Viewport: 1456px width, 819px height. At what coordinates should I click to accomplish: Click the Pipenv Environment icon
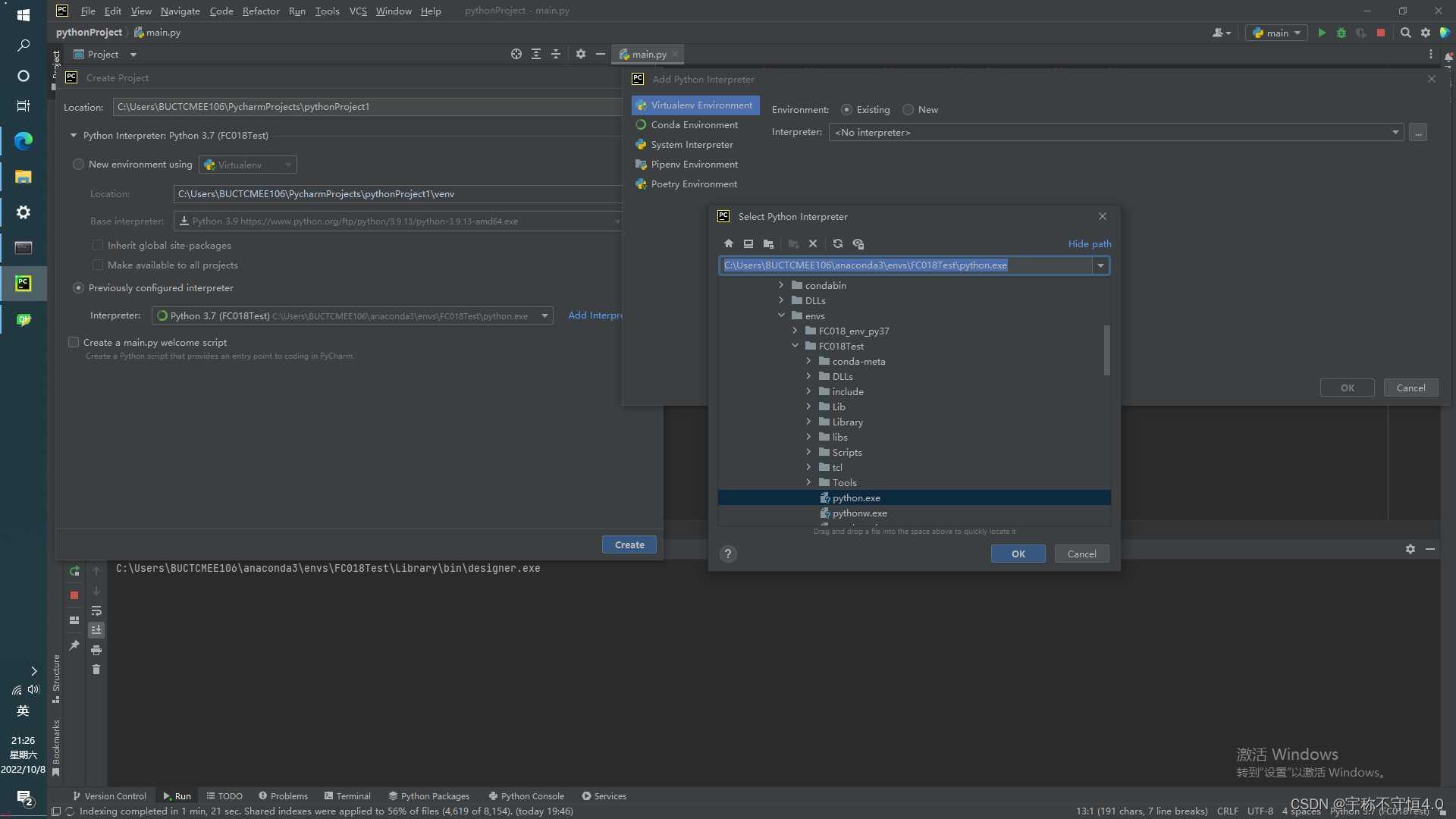[x=641, y=164]
